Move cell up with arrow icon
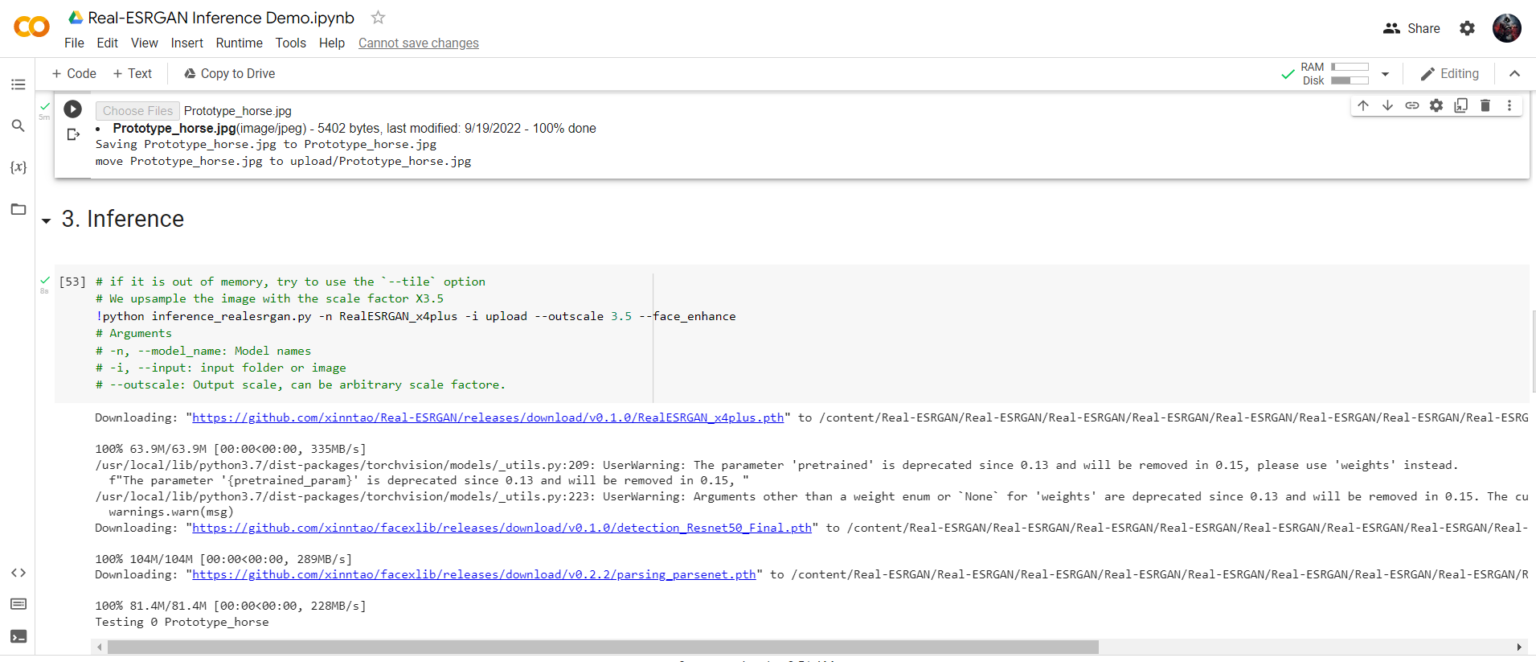The image size is (1536, 662). point(1363,106)
